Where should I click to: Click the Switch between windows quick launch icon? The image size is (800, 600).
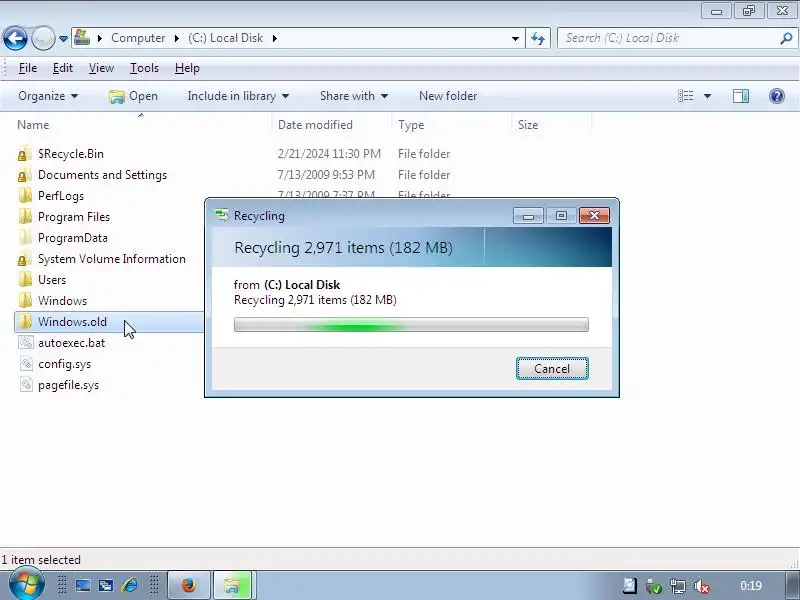click(106, 585)
